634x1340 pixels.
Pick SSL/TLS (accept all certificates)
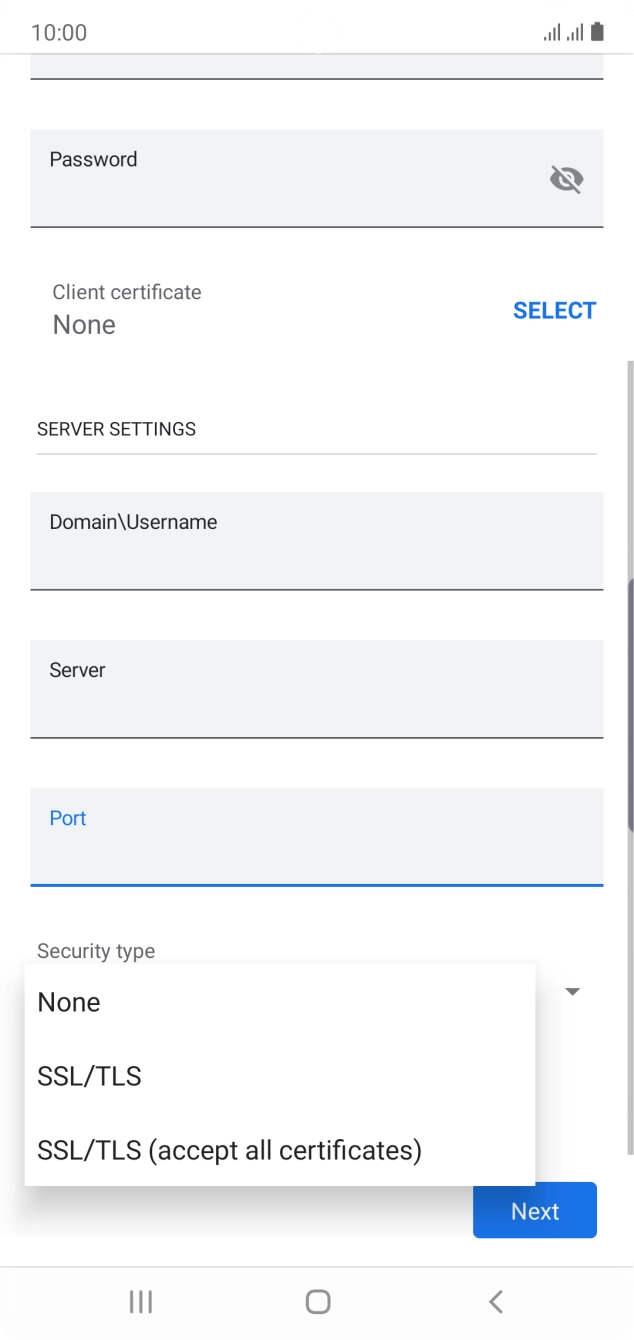228,1150
